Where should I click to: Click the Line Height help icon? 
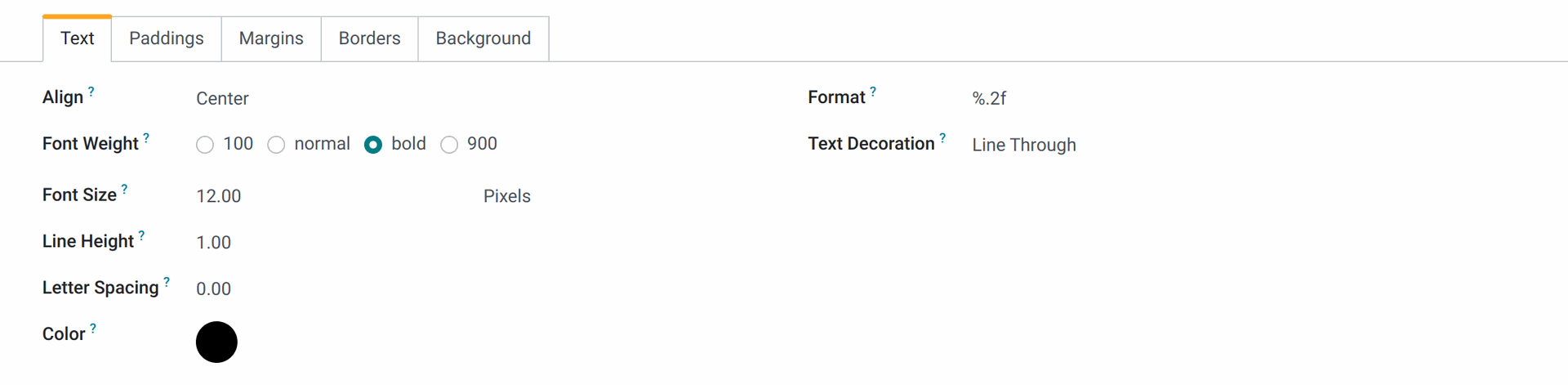(141, 236)
